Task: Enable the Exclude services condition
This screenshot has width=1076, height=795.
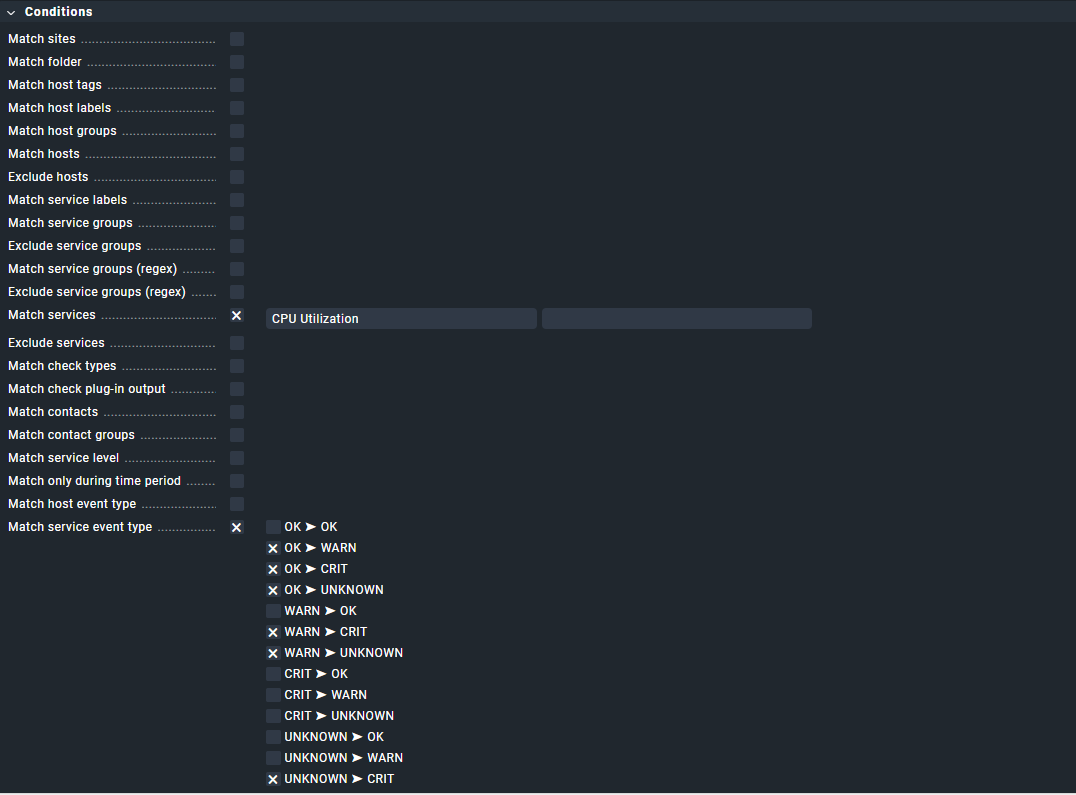Action: [x=237, y=343]
